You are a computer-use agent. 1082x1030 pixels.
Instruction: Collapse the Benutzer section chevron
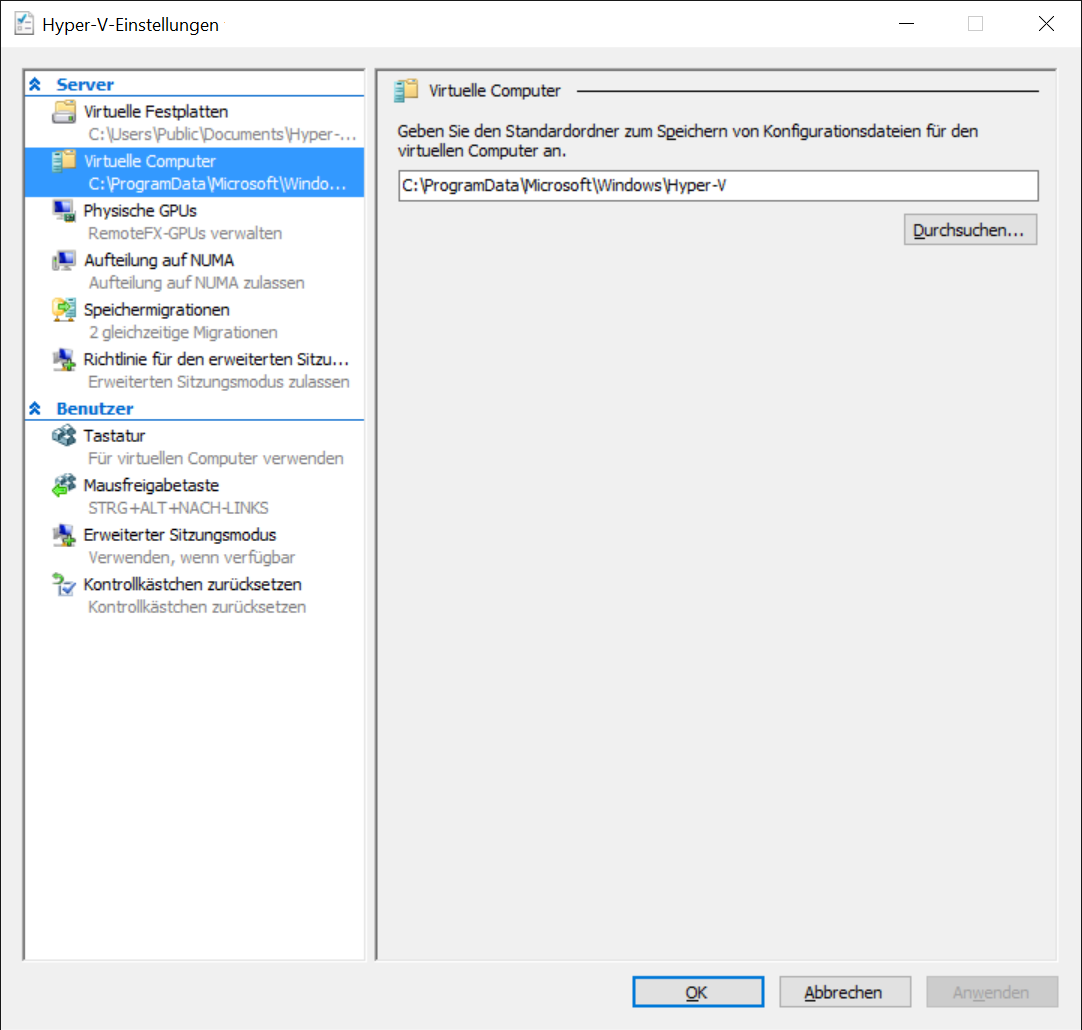35,408
